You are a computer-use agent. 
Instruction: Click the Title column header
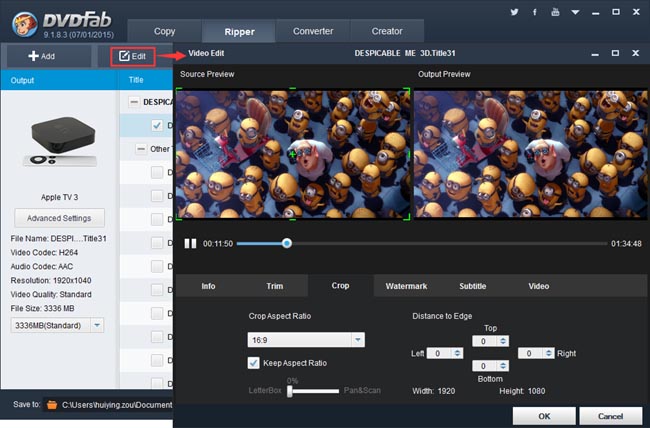coord(145,80)
